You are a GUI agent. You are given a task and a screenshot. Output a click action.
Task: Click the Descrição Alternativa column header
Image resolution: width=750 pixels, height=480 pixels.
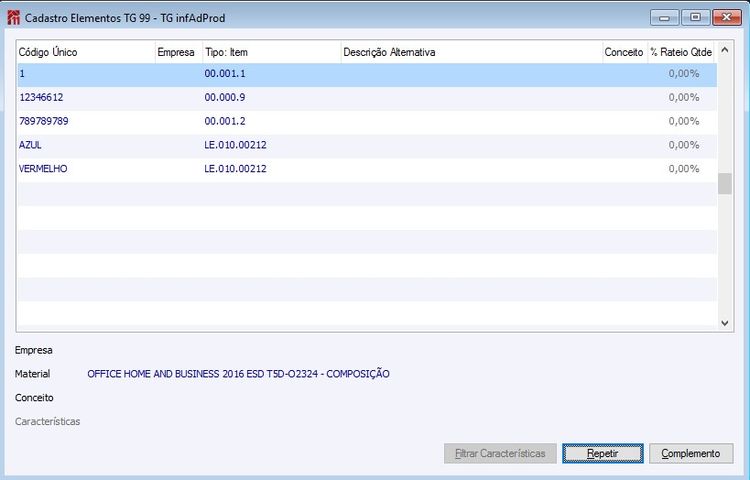(472, 52)
